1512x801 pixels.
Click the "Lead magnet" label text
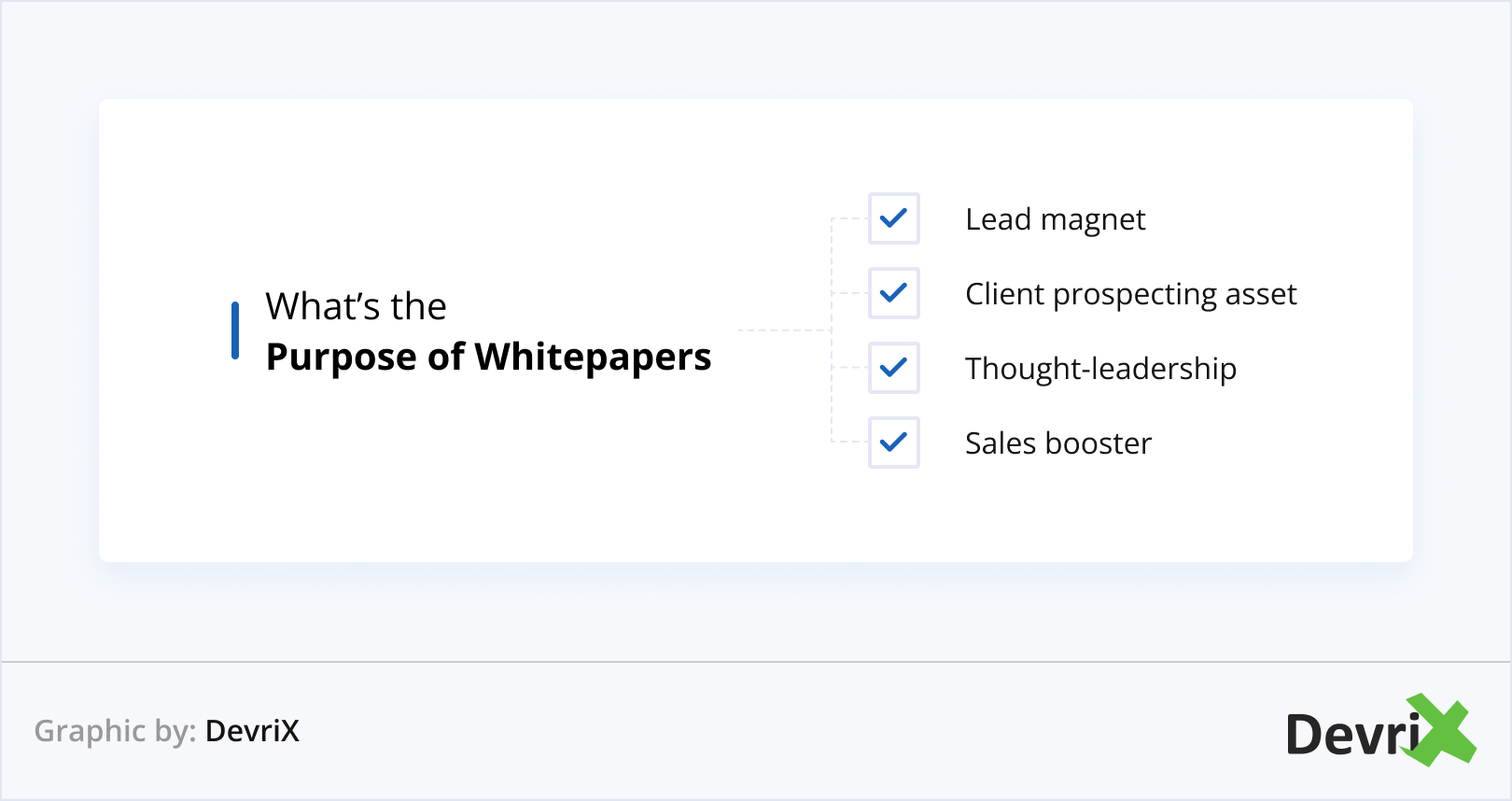[1055, 219]
